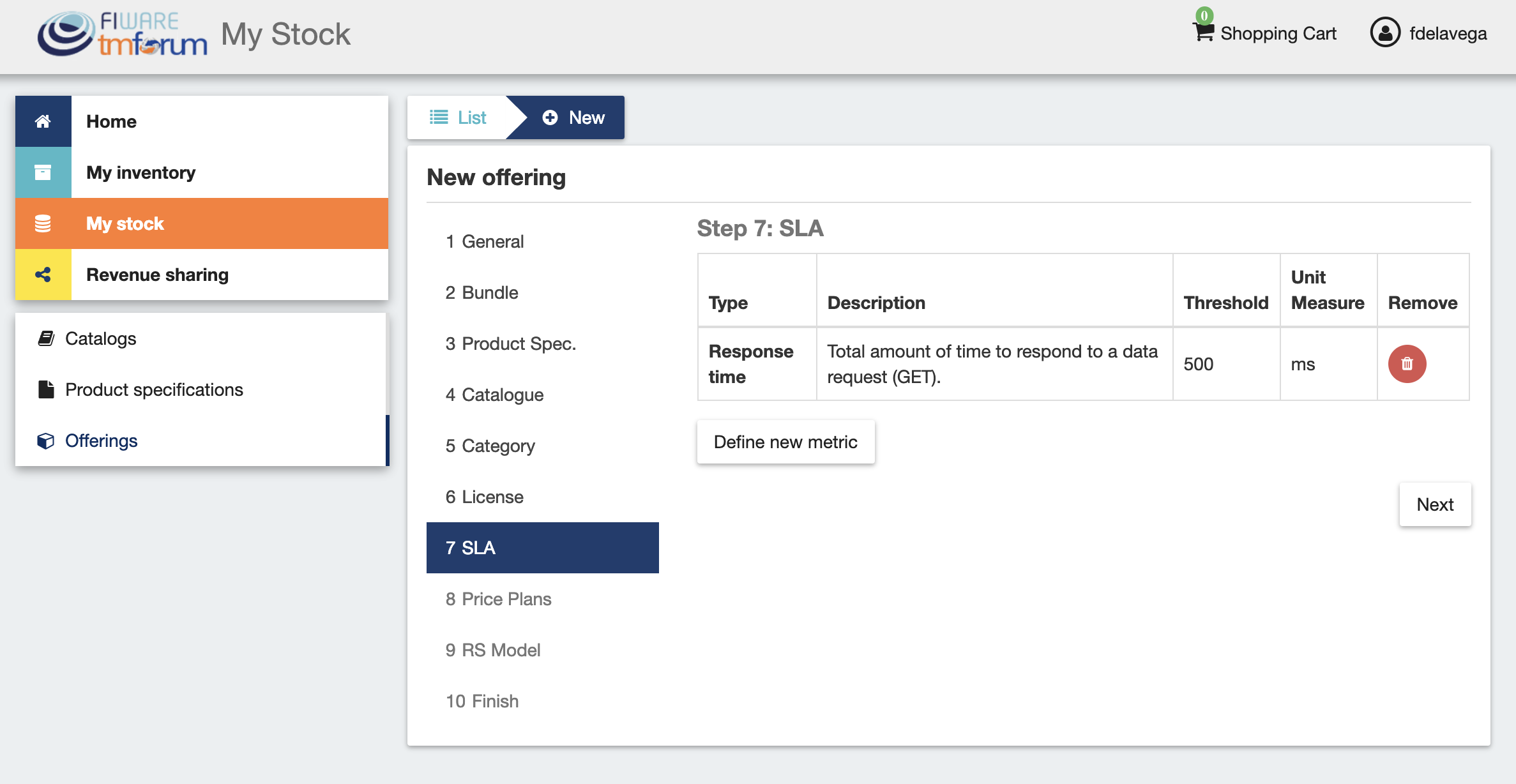
Task: Go to Product specifications
Action: 202,389
